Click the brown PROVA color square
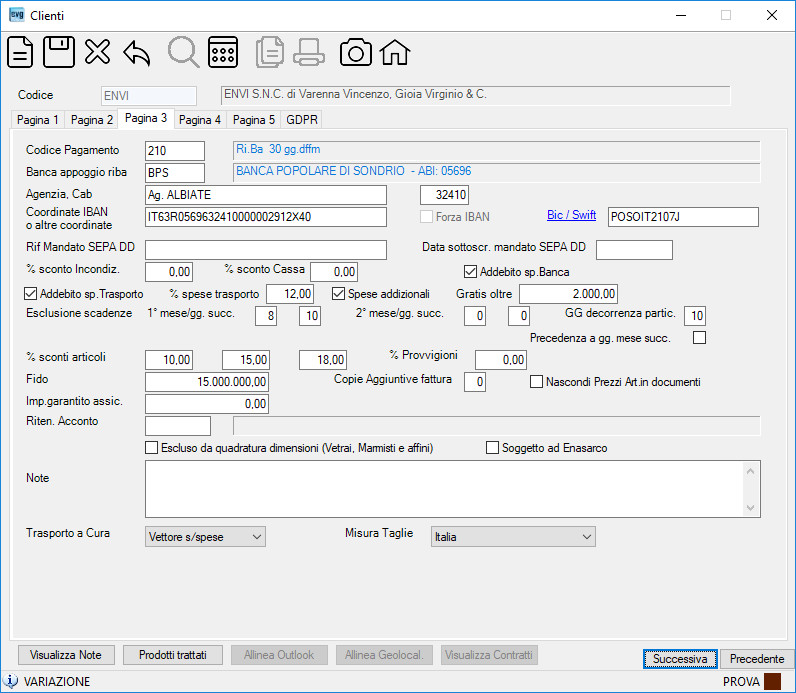The height and width of the screenshot is (693, 796). pyautogui.click(x=772, y=681)
